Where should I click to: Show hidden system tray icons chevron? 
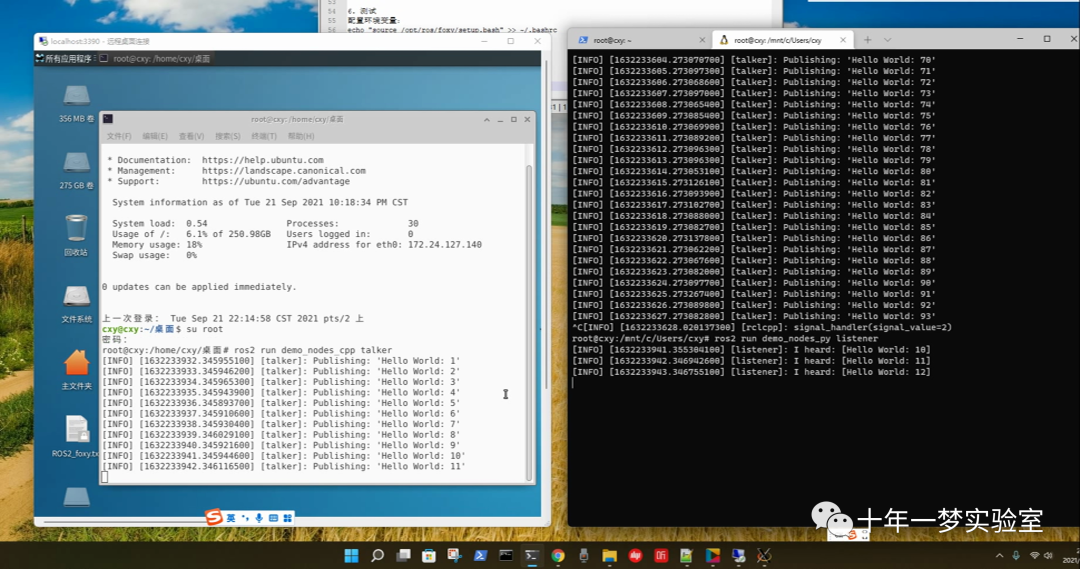point(999,555)
